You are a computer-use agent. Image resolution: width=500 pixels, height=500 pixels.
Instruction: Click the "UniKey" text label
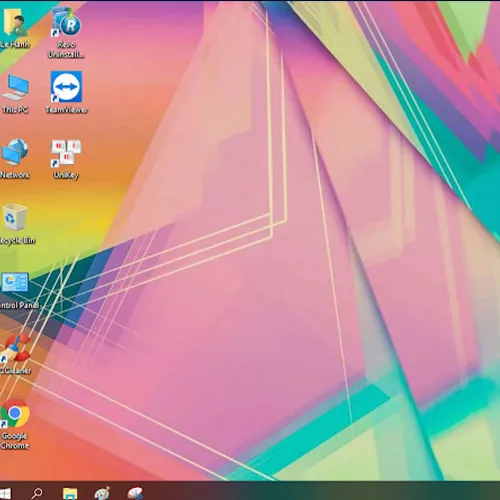click(x=66, y=175)
